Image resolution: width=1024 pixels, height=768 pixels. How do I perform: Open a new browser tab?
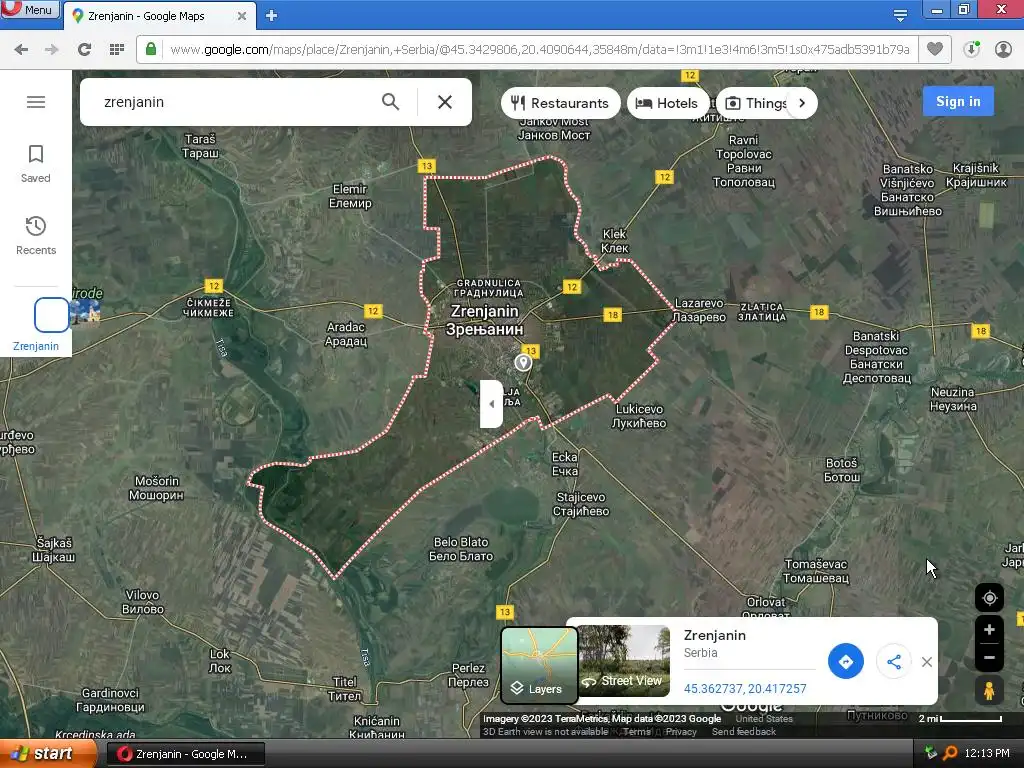(x=272, y=16)
